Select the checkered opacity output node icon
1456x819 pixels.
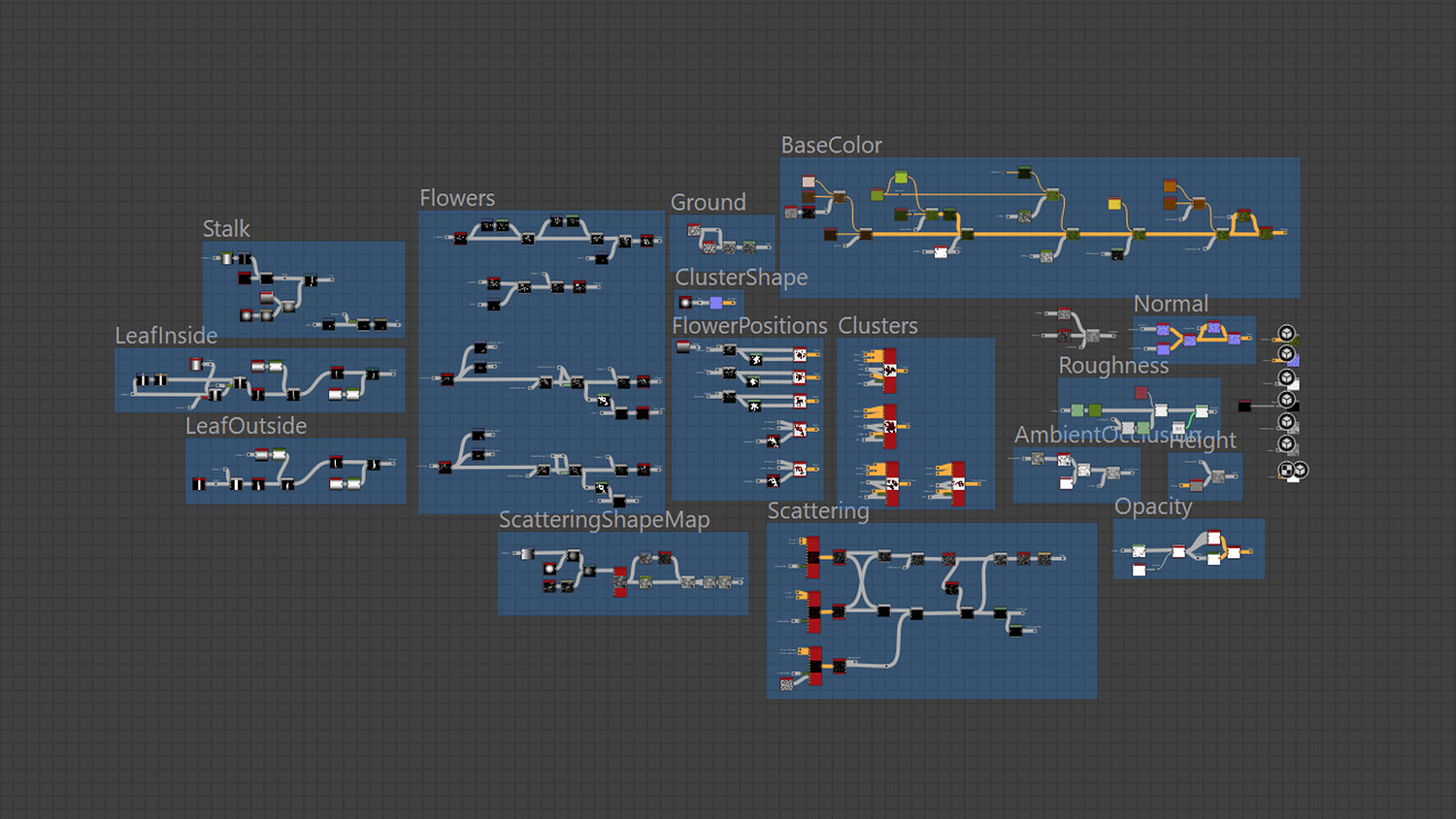click(1286, 471)
